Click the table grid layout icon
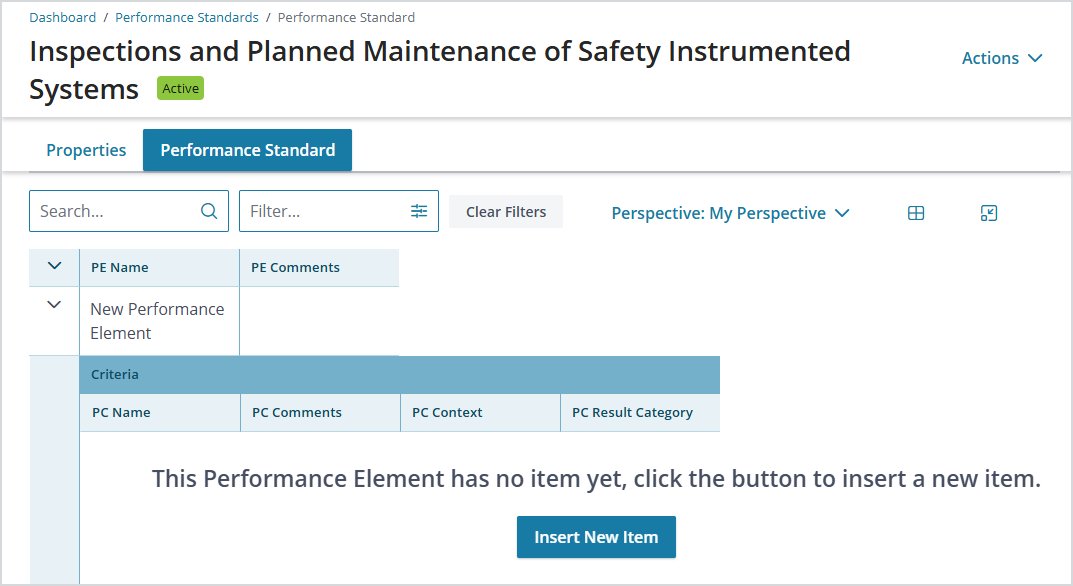The image size is (1073, 586). pos(916,213)
